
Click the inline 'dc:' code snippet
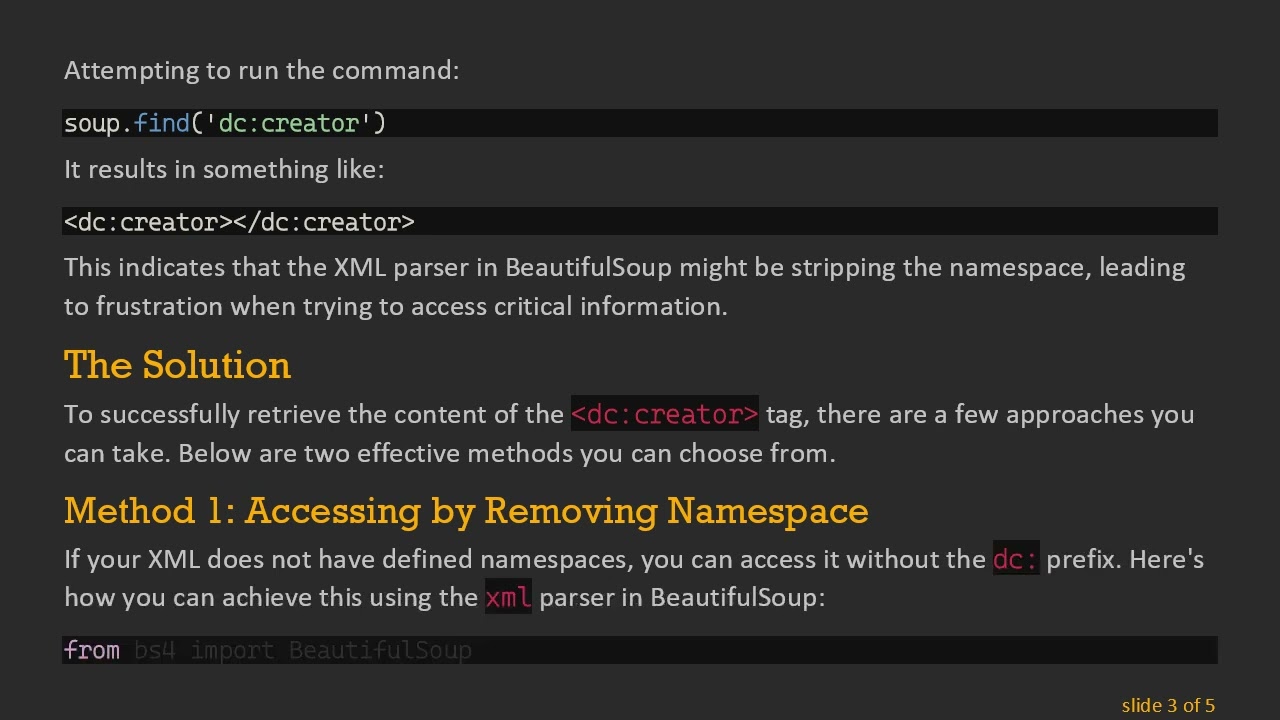pos(1016,559)
